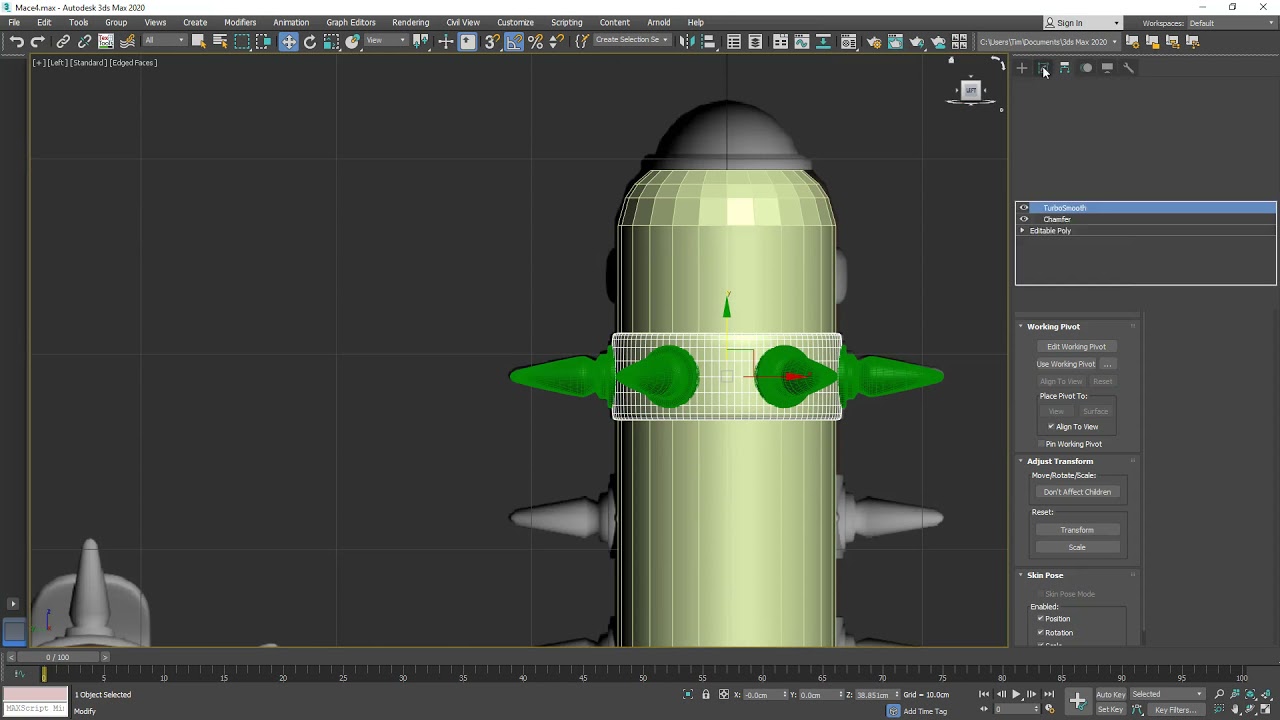Open the Modifiers menu
The width and height of the screenshot is (1280, 720).
[240, 22]
